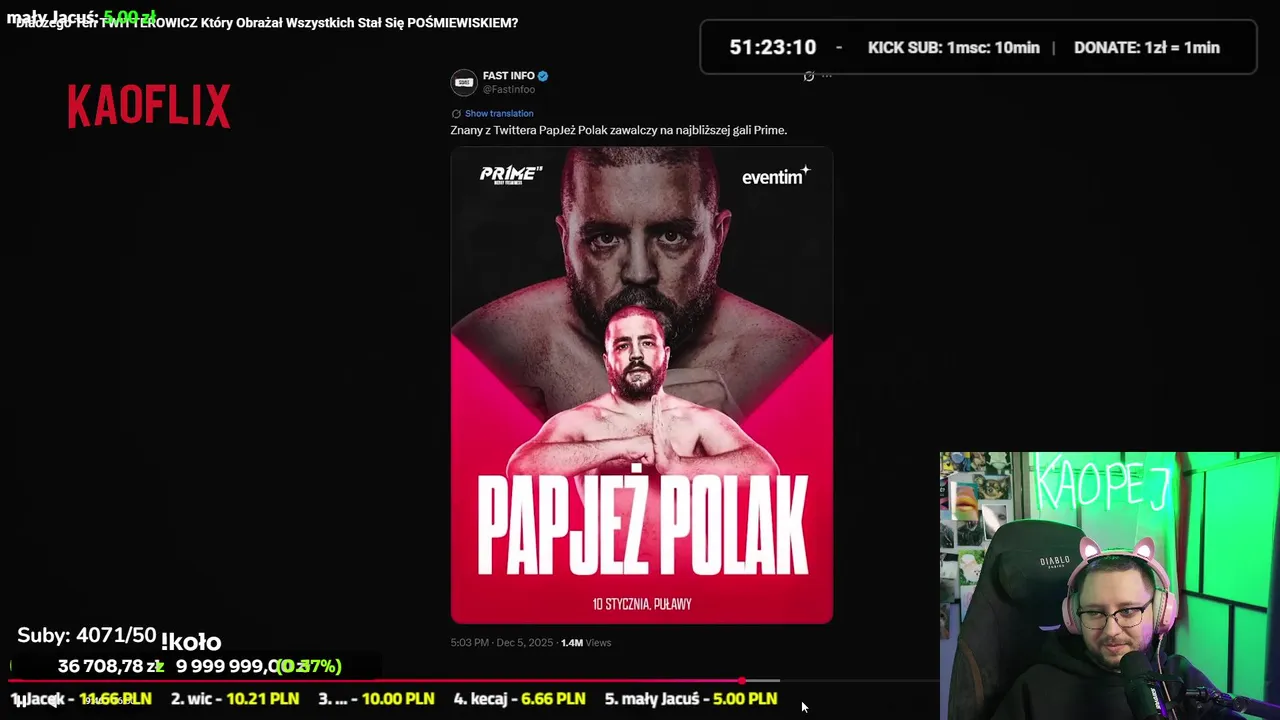Click the blue verified badge beside FAST INFO
The width and height of the screenshot is (1280, 720).
543,76
